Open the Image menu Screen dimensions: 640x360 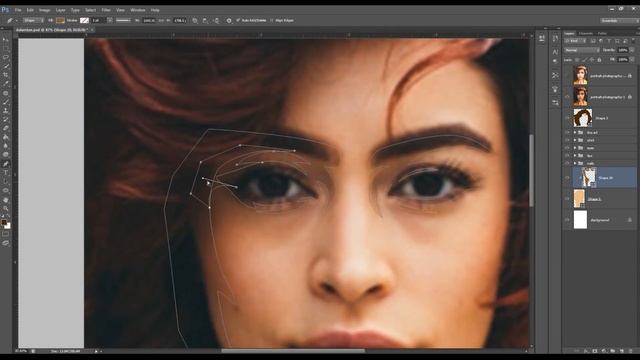[44, 10]
